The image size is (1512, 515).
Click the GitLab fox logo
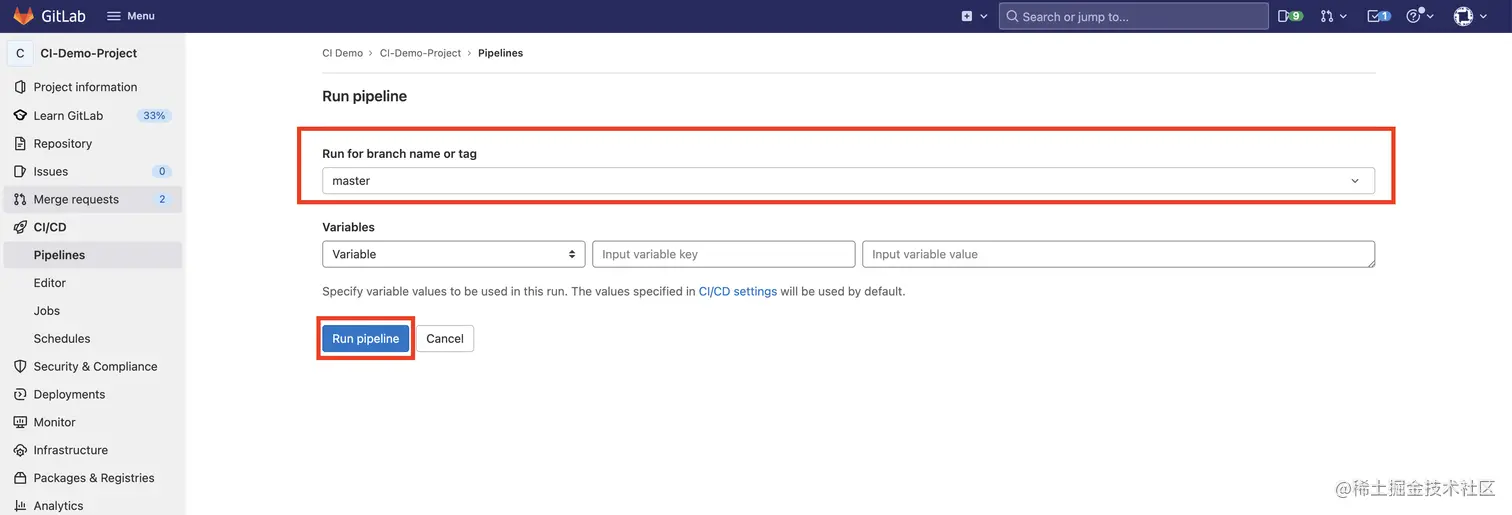(23, 16)
